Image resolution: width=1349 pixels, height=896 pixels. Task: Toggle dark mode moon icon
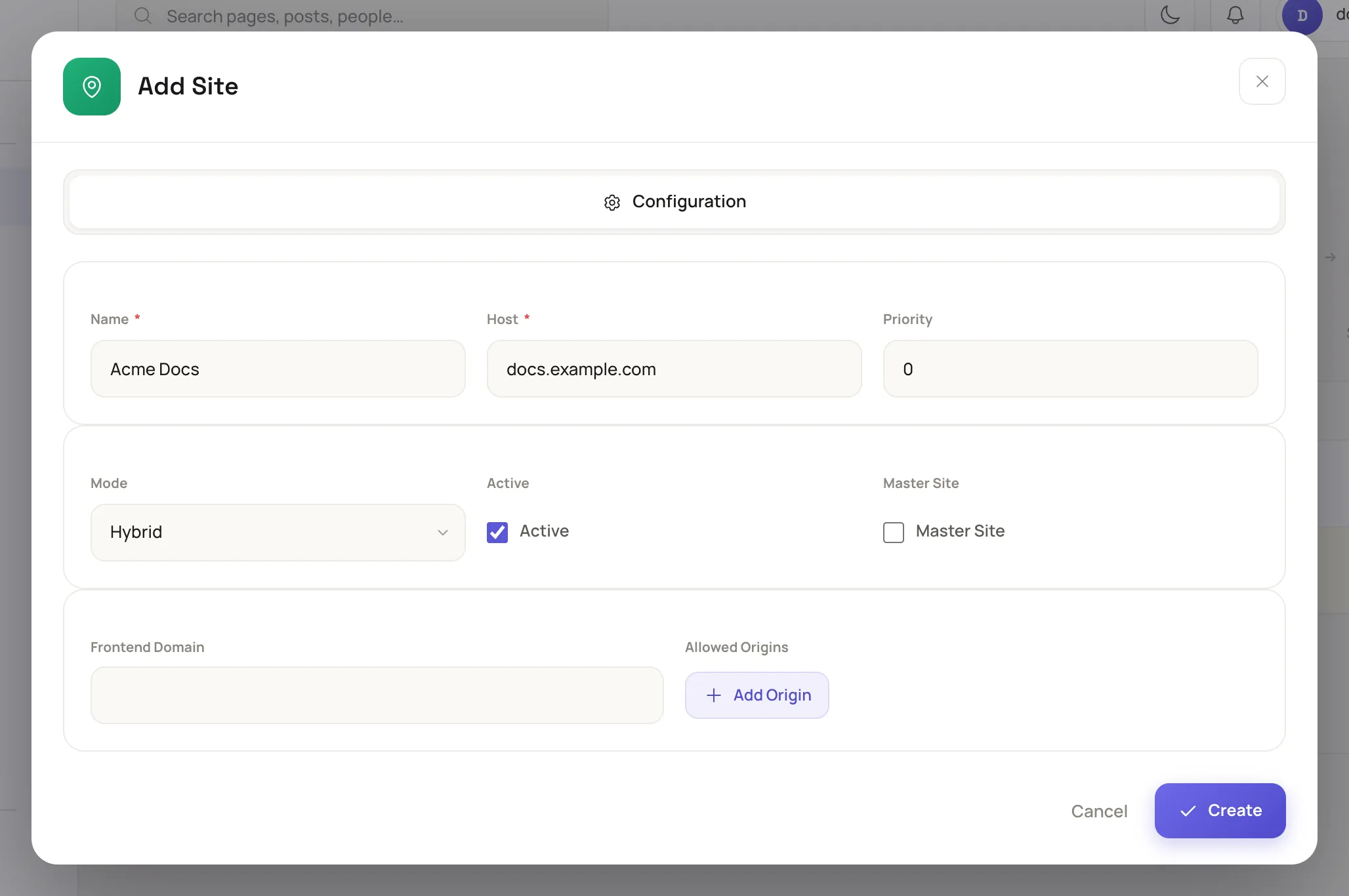click(x=1171, y=14)
